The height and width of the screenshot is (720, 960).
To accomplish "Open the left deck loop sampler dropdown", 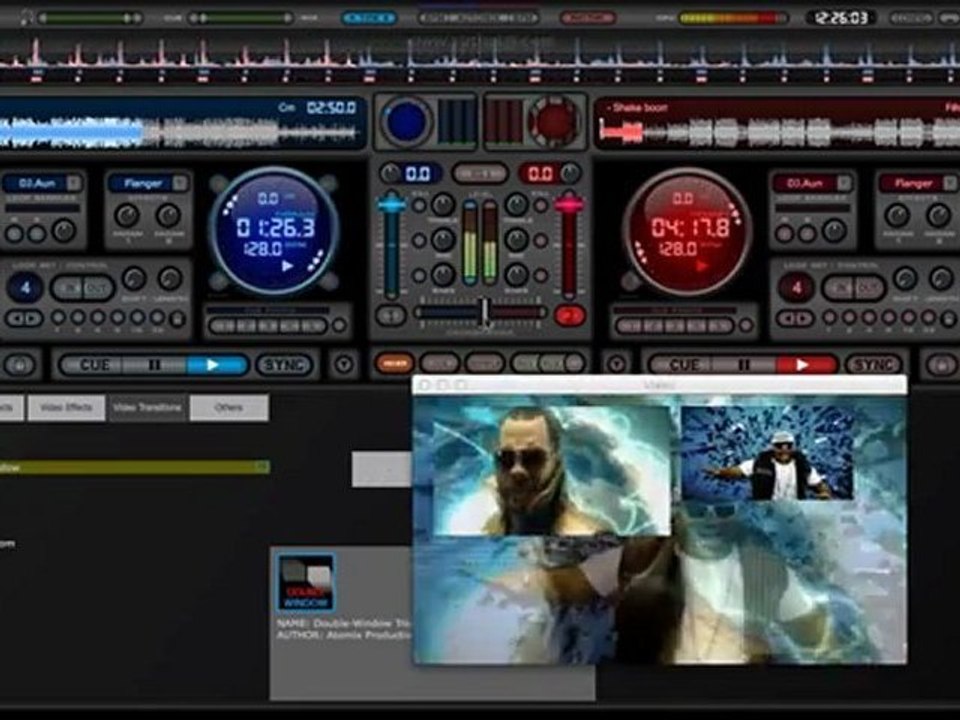I will (74, 182).
